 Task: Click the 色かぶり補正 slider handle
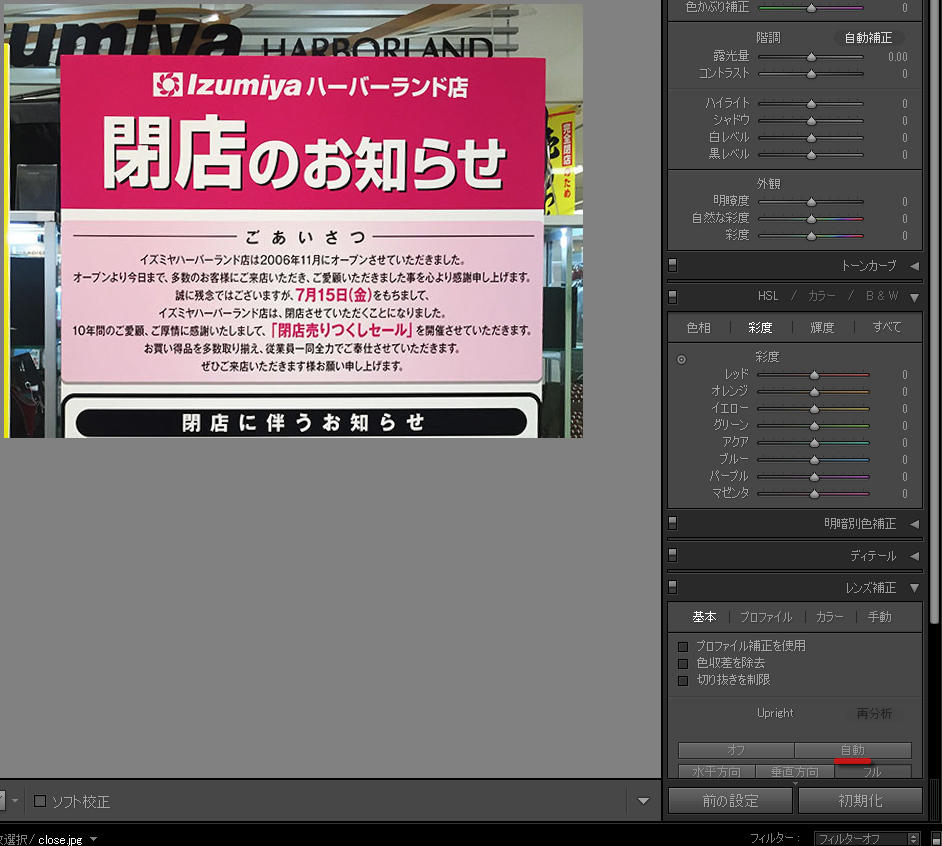point(812,8)
